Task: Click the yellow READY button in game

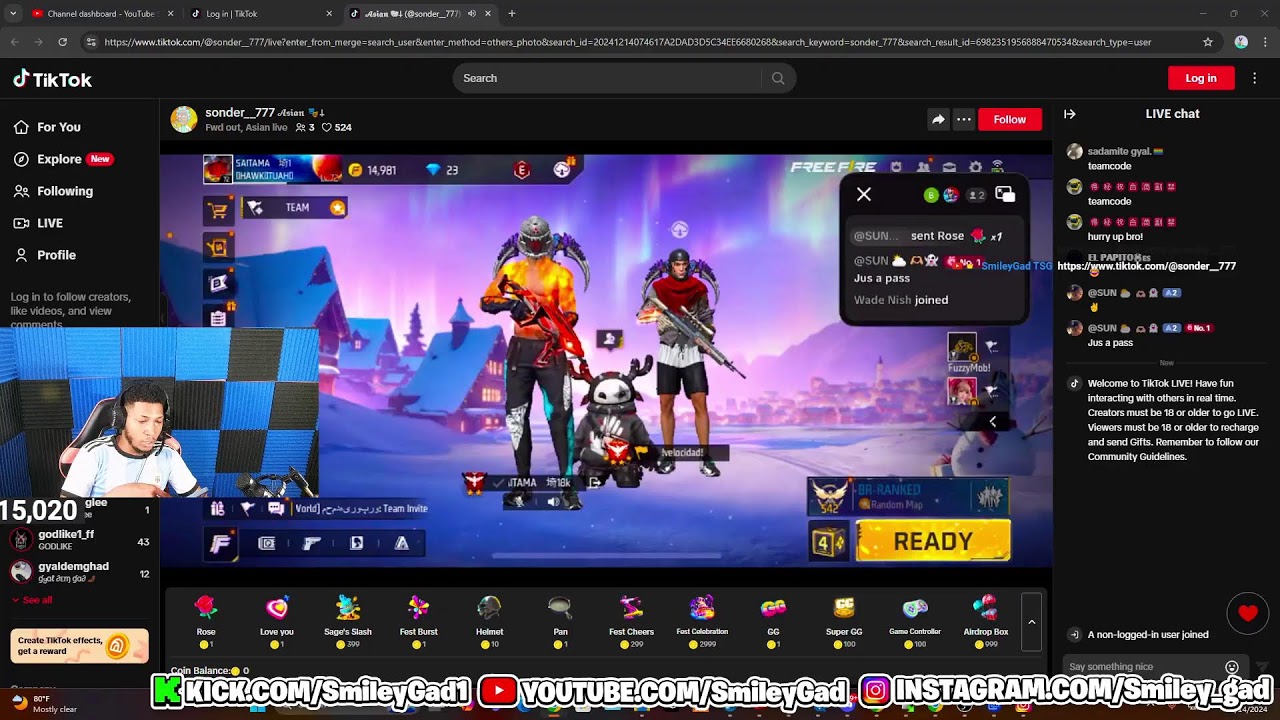Action: (933, 541)
